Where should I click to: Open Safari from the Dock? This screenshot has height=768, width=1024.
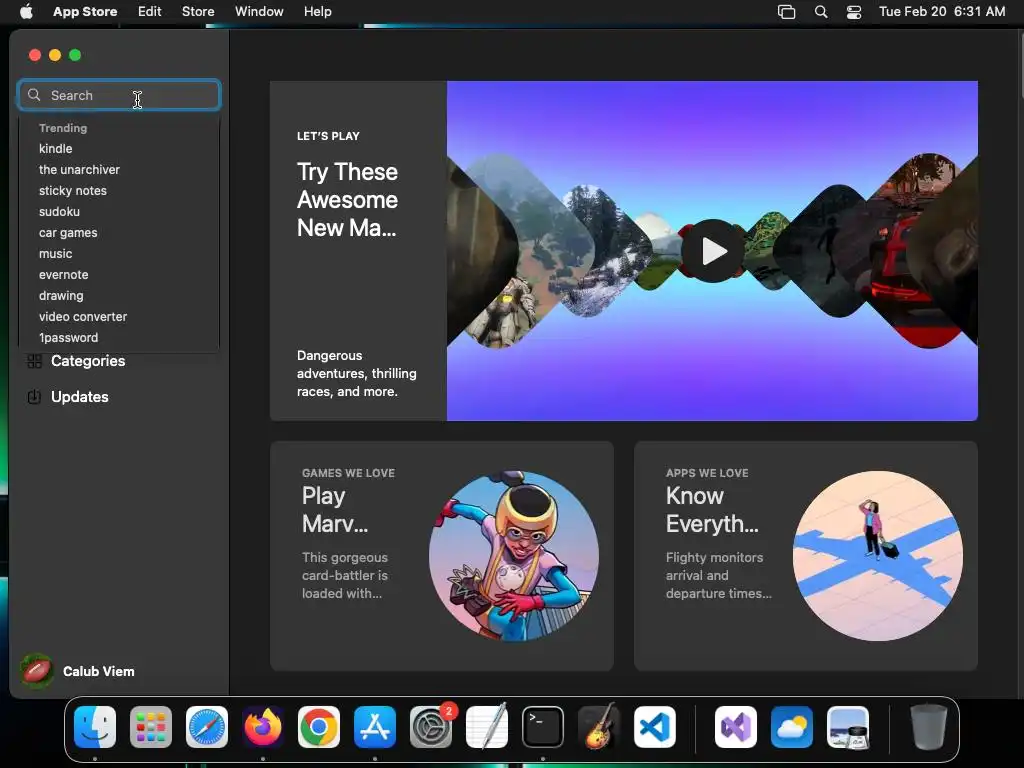click(207, 727)
